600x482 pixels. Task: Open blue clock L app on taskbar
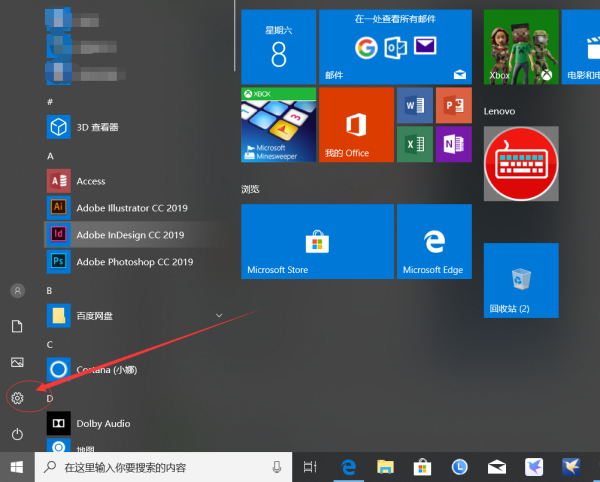click(460, 467)
